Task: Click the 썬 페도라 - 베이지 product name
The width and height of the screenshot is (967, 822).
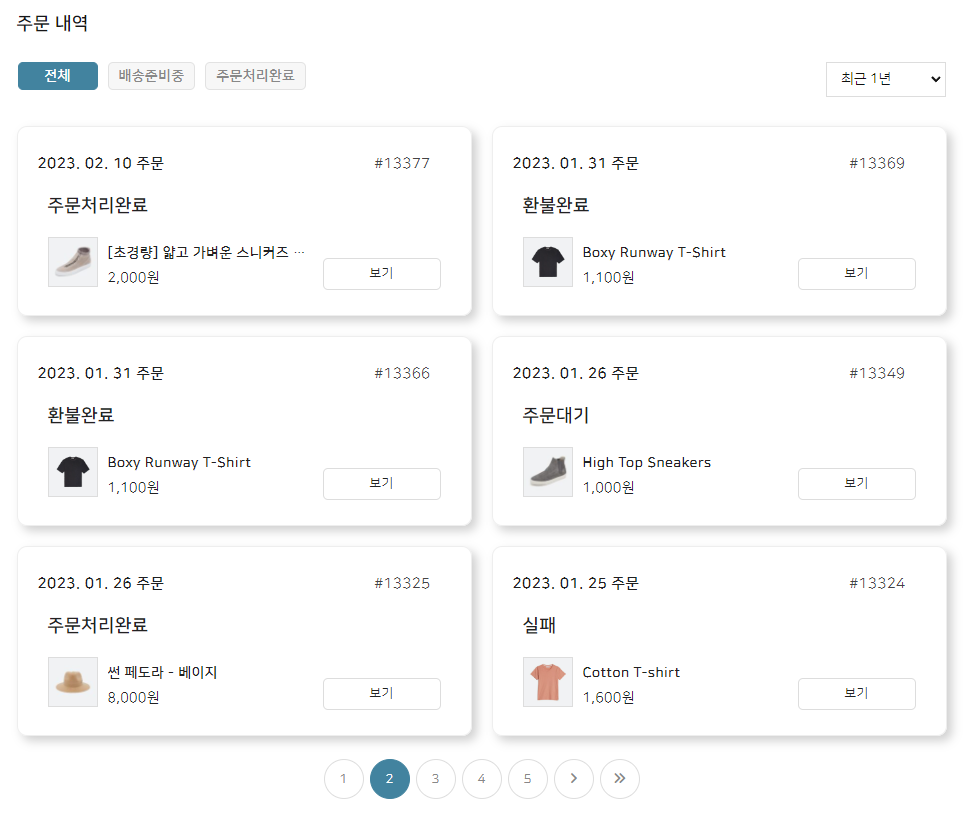Action: [163, 672]
